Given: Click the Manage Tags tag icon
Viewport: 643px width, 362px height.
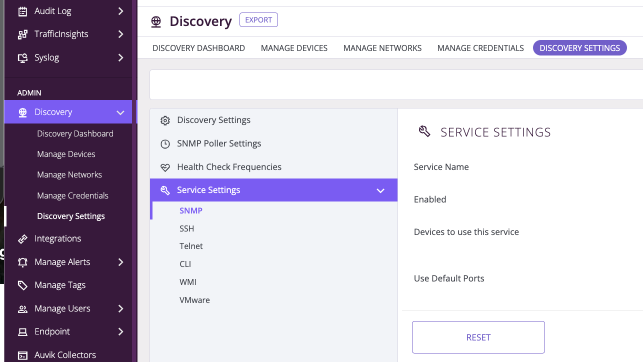Looking at the screenshot, I should (x=23, y=285).
